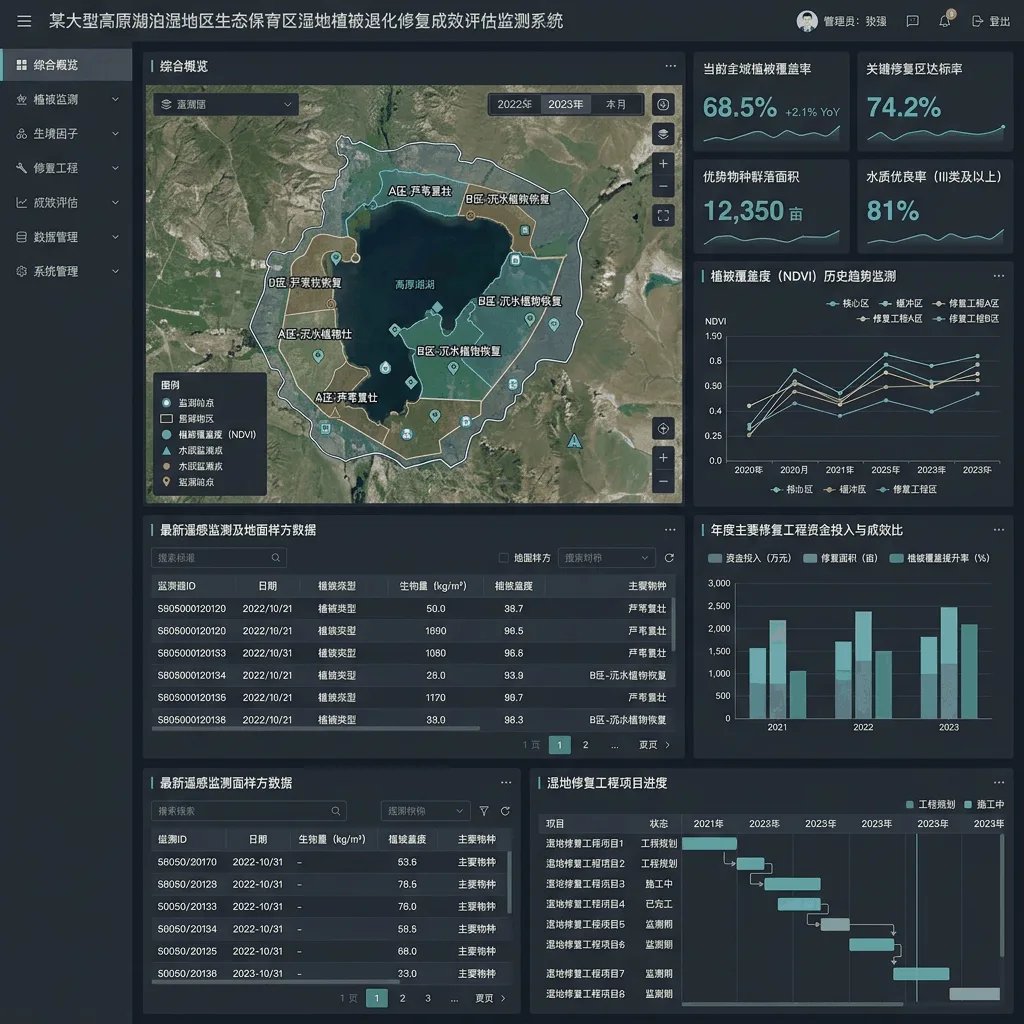
Task: Click the filter funnel icon in sample table
Action: [484, 811]
